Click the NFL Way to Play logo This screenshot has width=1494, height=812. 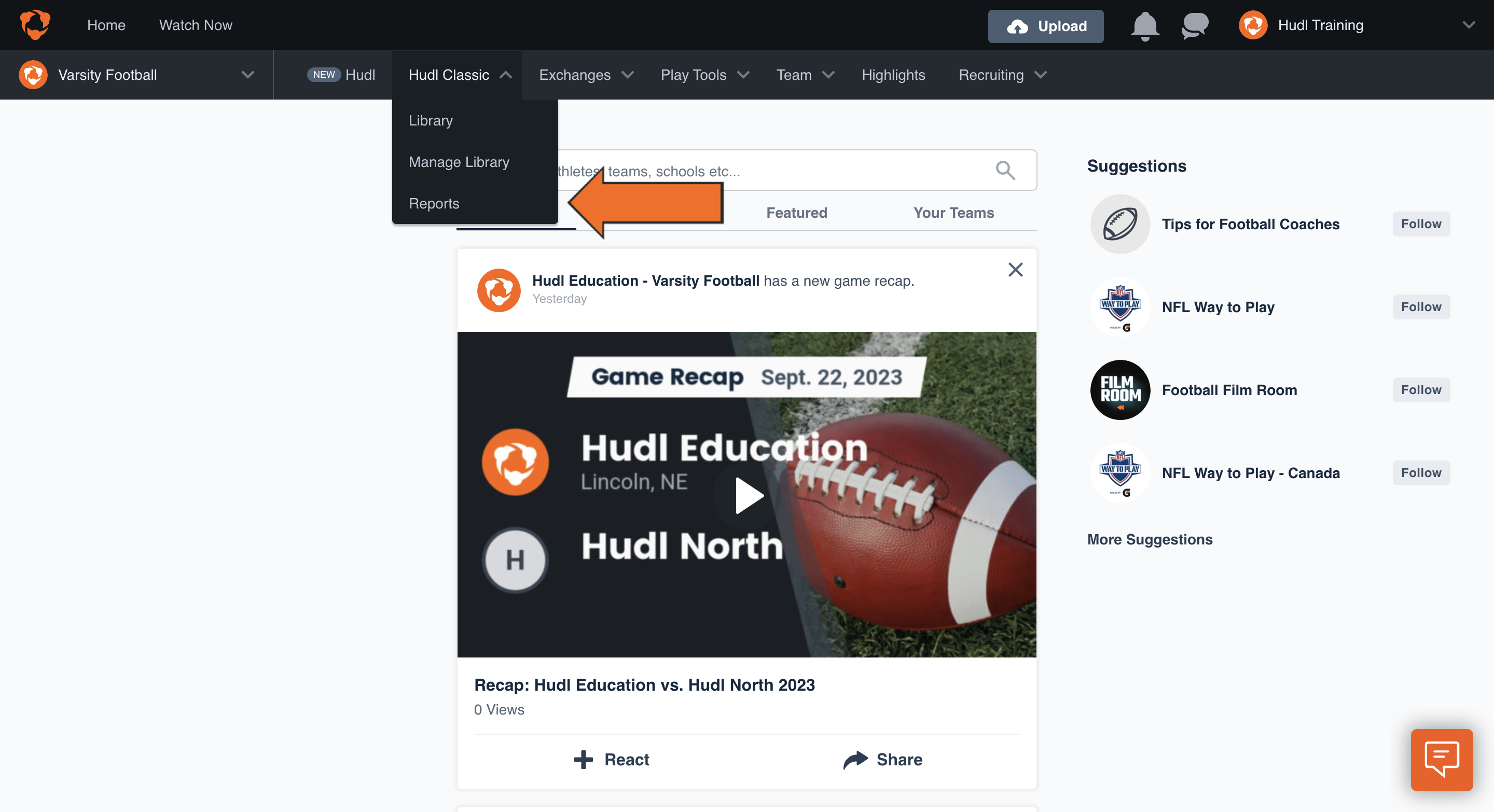[x=1120, y=307]
